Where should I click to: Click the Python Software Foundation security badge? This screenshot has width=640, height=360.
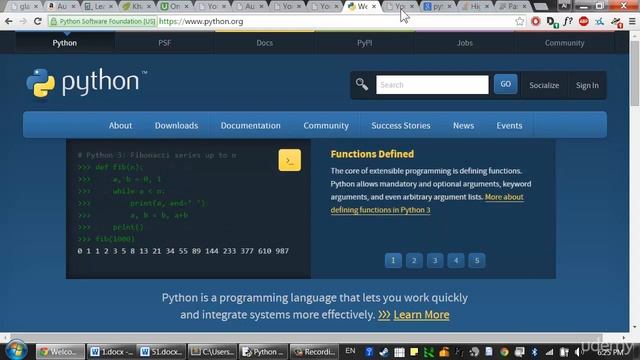103,21
